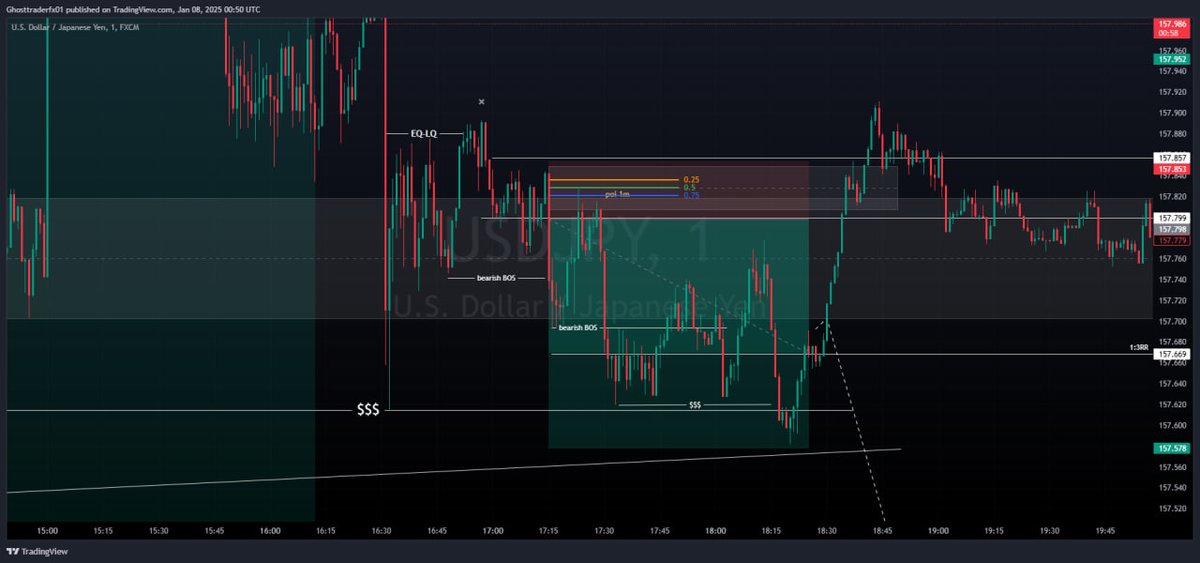The height and width of the screenshot is (563, 1200).
Task: Select 19:00 on the time axis
Action: coord(939,531)
